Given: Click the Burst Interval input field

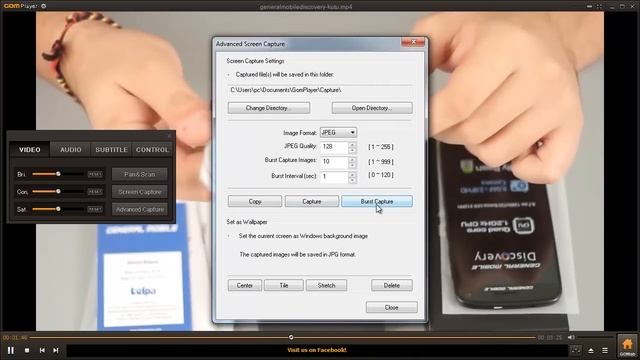Looking at the screenshot, I should point(334,177).
